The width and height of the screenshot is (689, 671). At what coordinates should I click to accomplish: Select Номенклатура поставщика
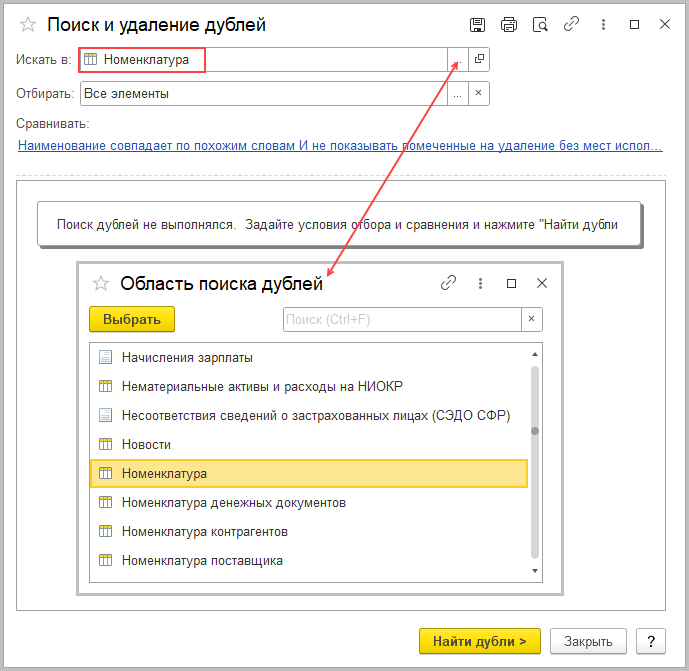pos(308,560)
